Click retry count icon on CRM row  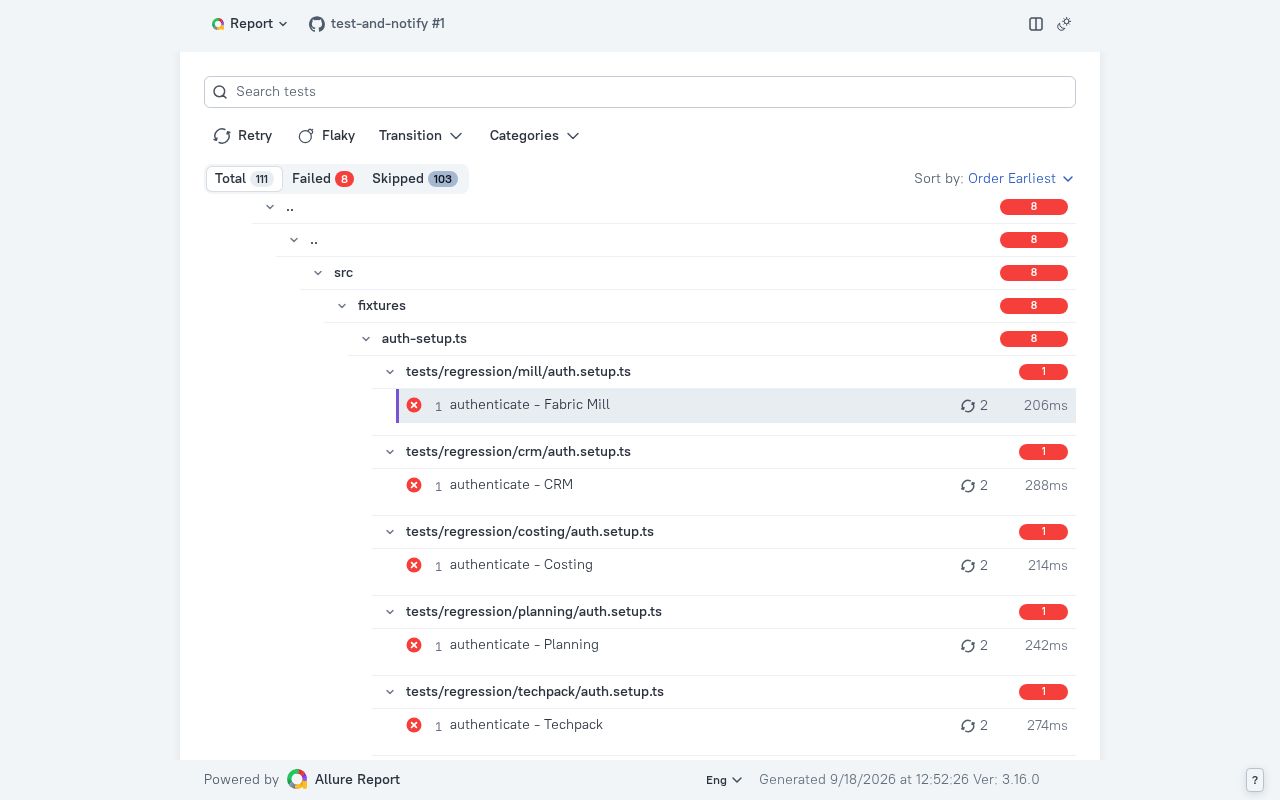coord(967,486)
